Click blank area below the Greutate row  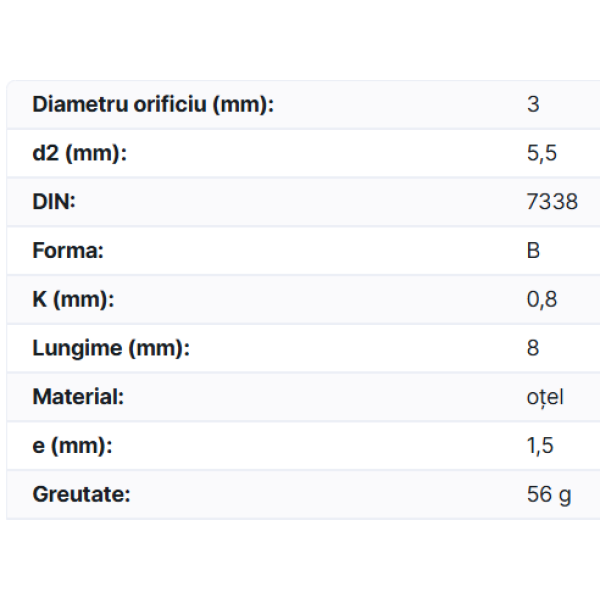300,560
